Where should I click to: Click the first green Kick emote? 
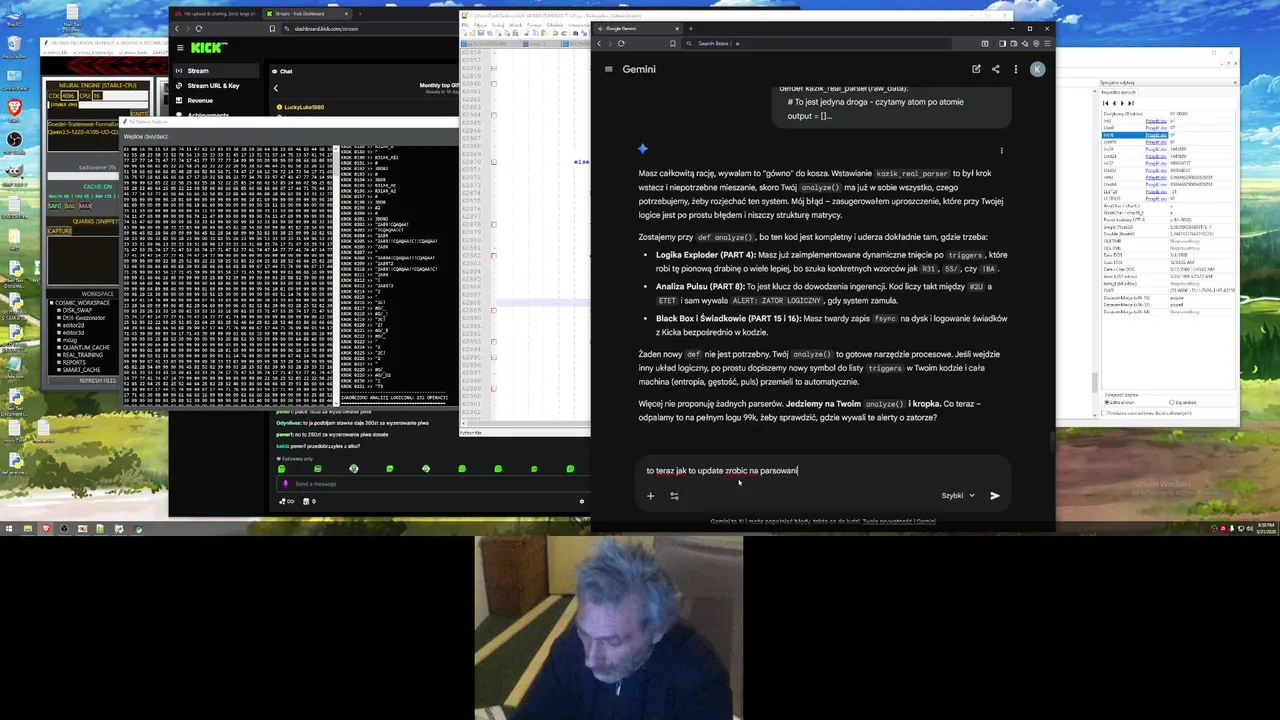(281, 468)
